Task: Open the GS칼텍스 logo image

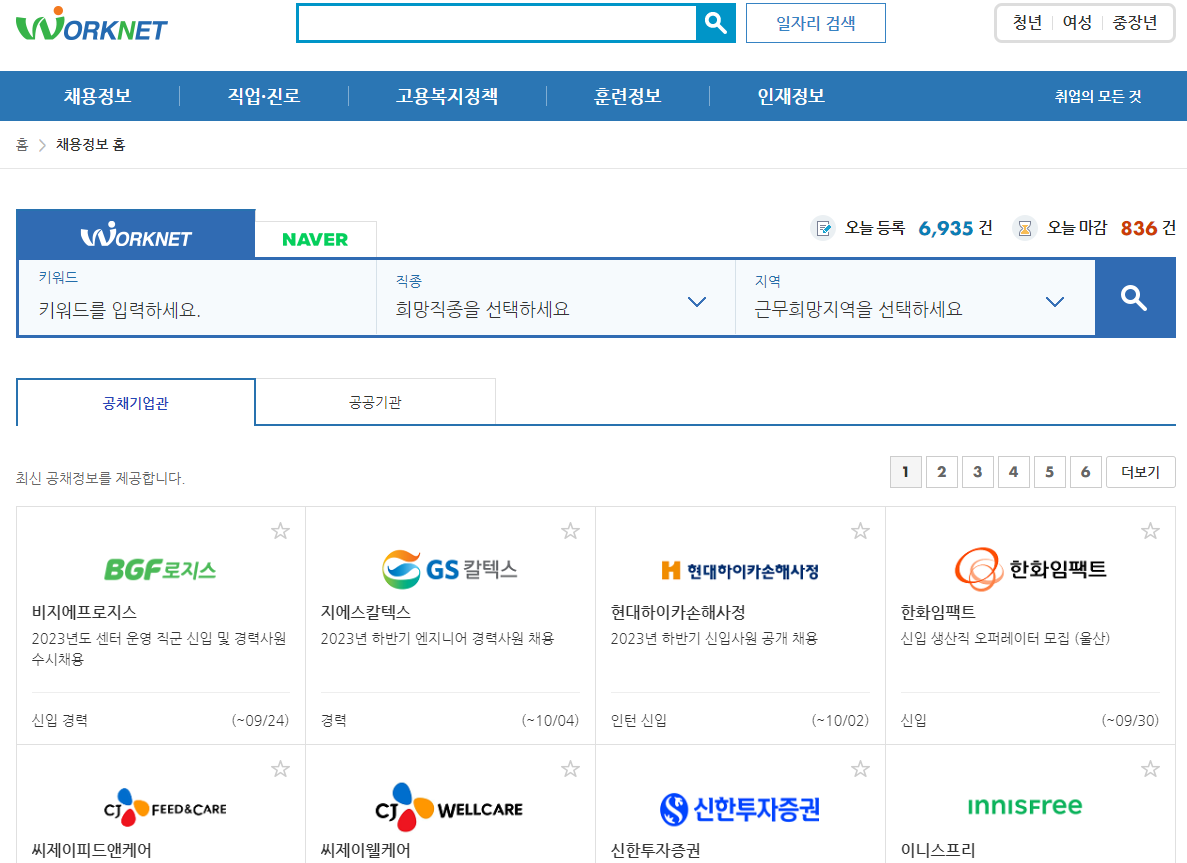Action: tap(450, 569)
